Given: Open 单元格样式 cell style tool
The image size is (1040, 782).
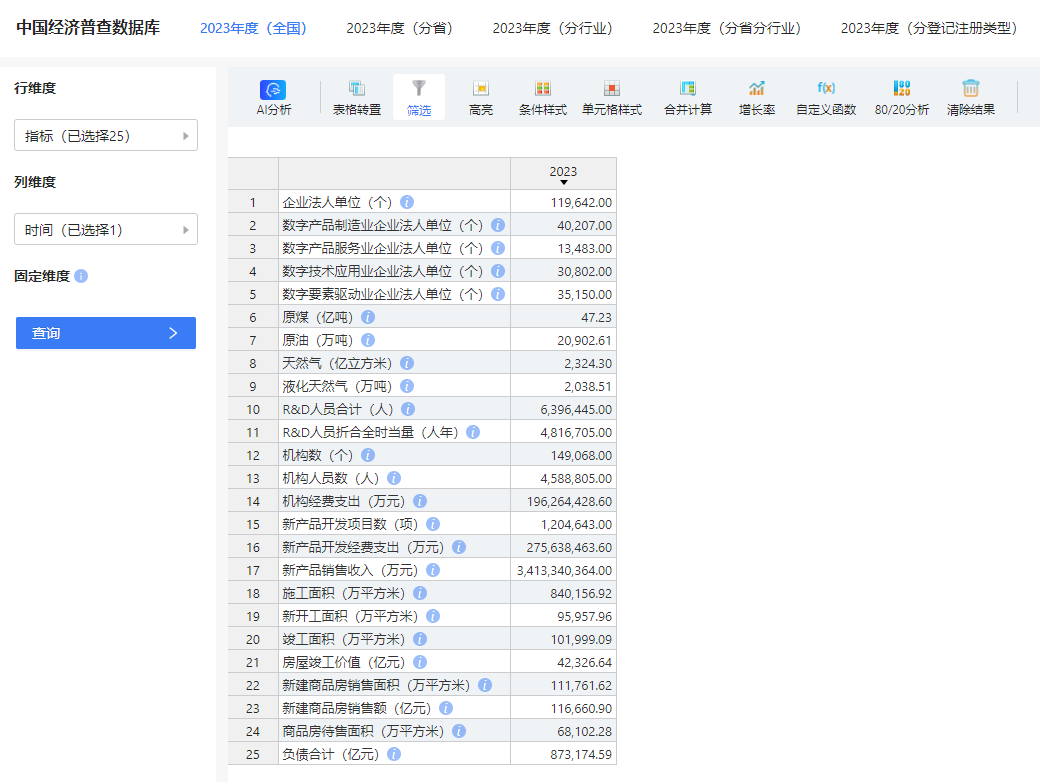Looking at the screenshot, I should [x=612, y=98].
